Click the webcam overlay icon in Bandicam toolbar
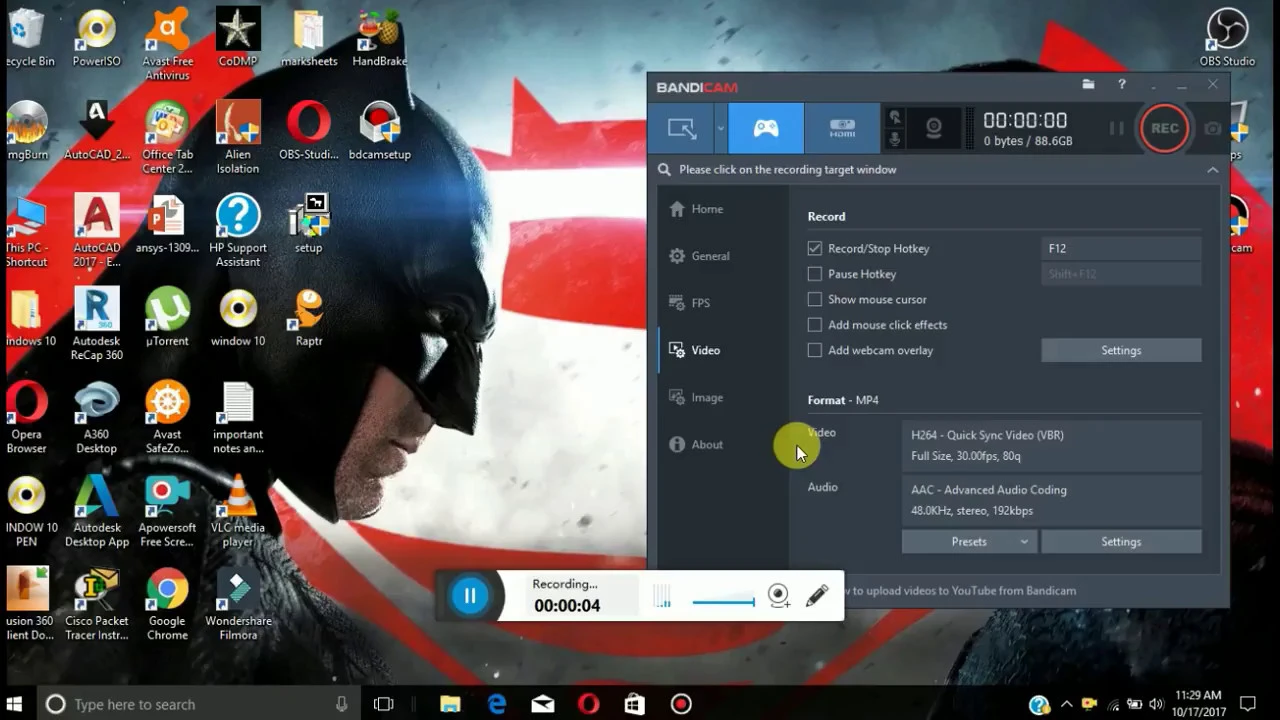 tap(933, 128)
